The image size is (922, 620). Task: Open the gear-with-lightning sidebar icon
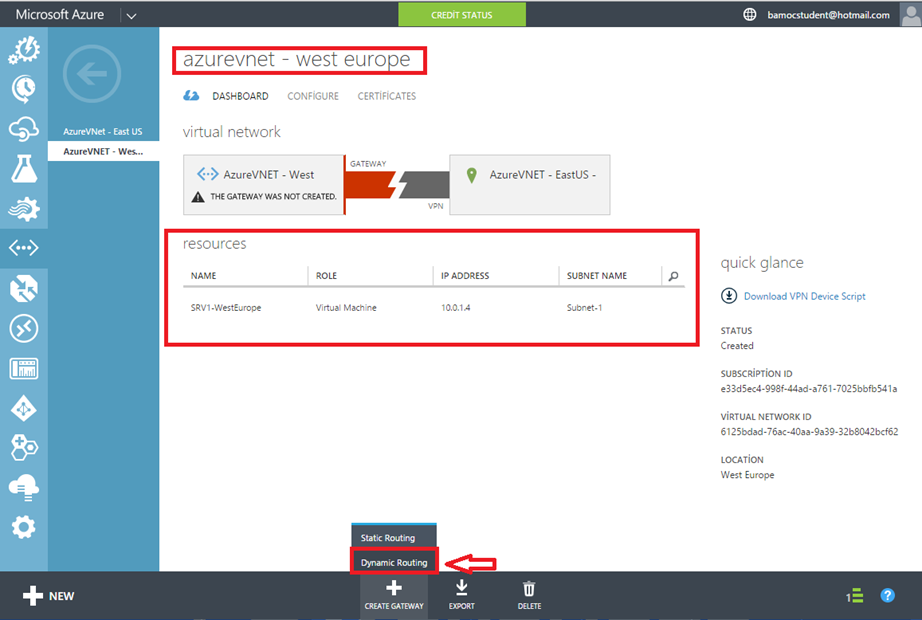coord(24,49)
